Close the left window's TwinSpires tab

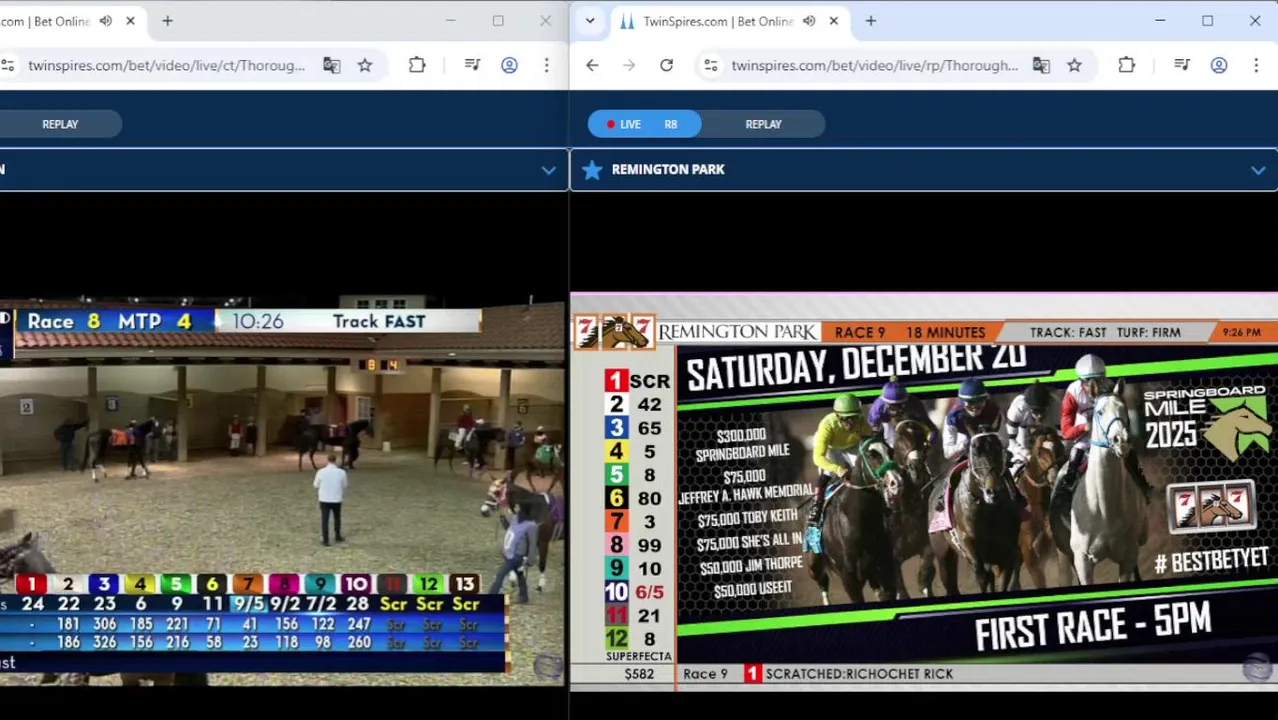130,21
